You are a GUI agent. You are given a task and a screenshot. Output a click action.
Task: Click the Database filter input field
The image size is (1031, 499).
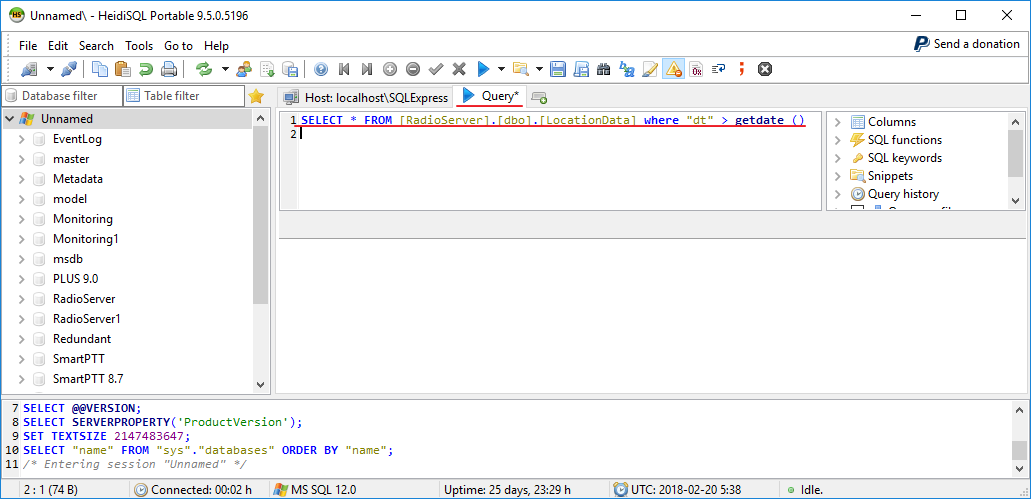pos(62,96)
